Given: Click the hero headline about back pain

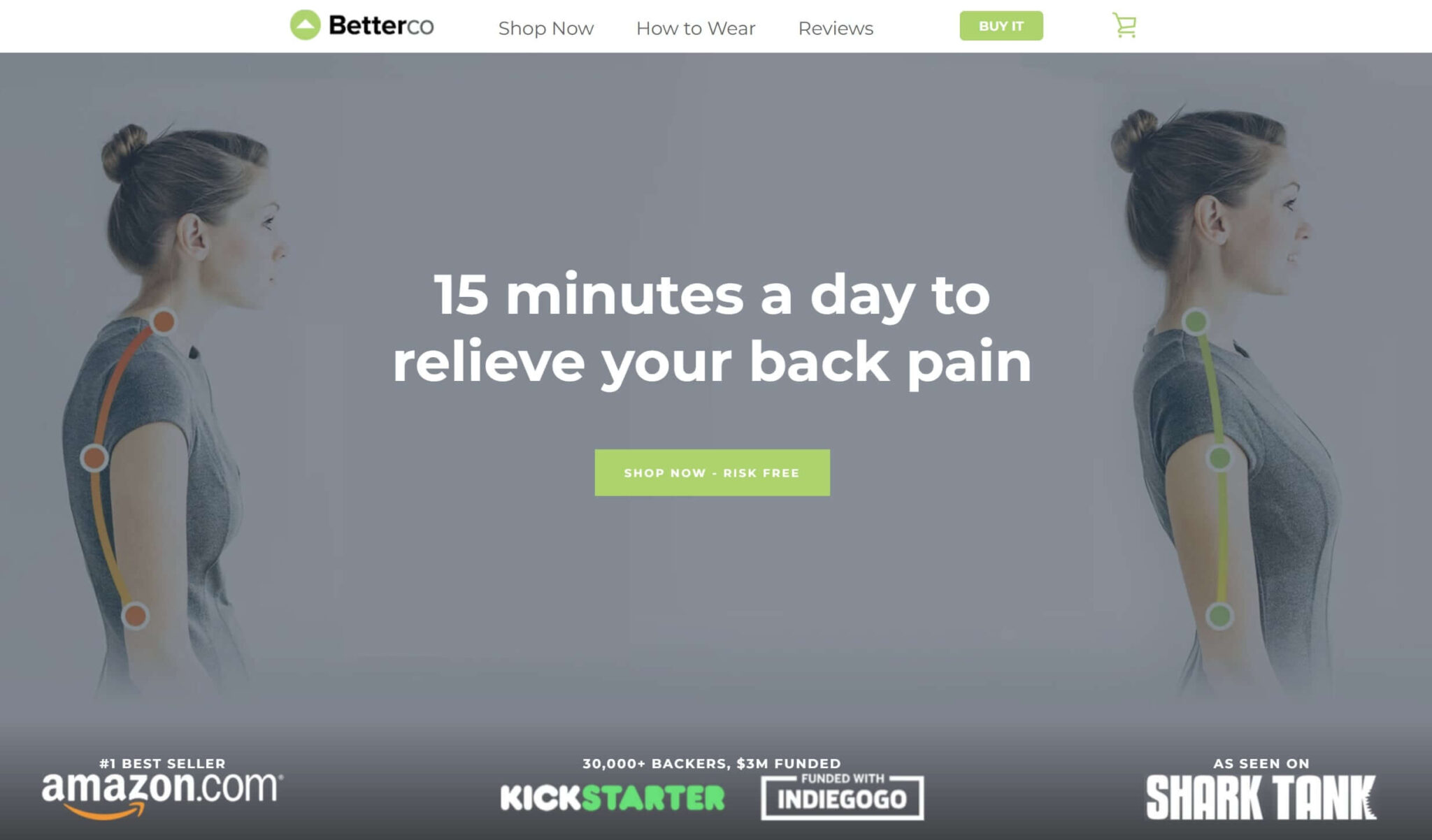Looking at the screenshot, I should coord(712,328).
